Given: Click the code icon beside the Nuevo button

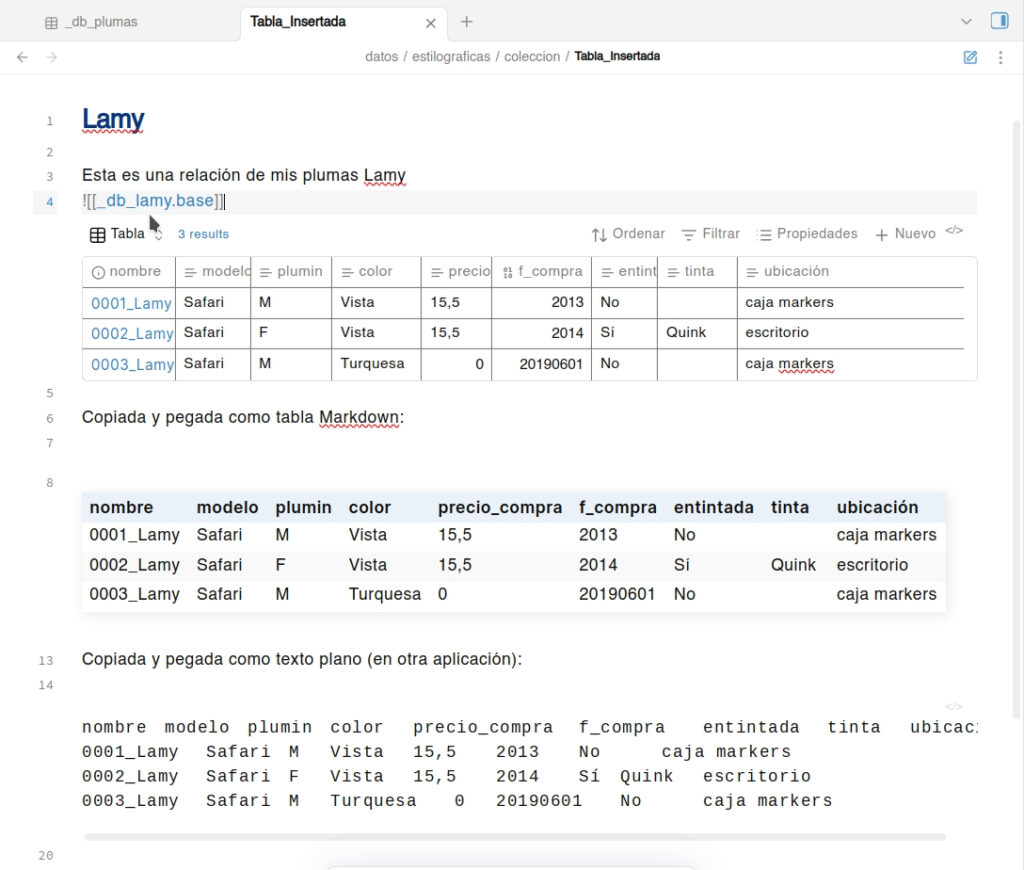Looking at the screenshot, I should click(x=954, y=231).
